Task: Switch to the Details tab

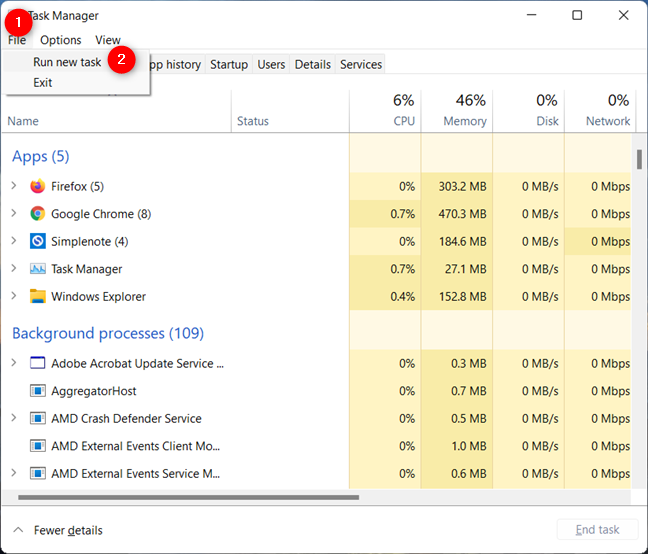Action: [x=313, y=64]
